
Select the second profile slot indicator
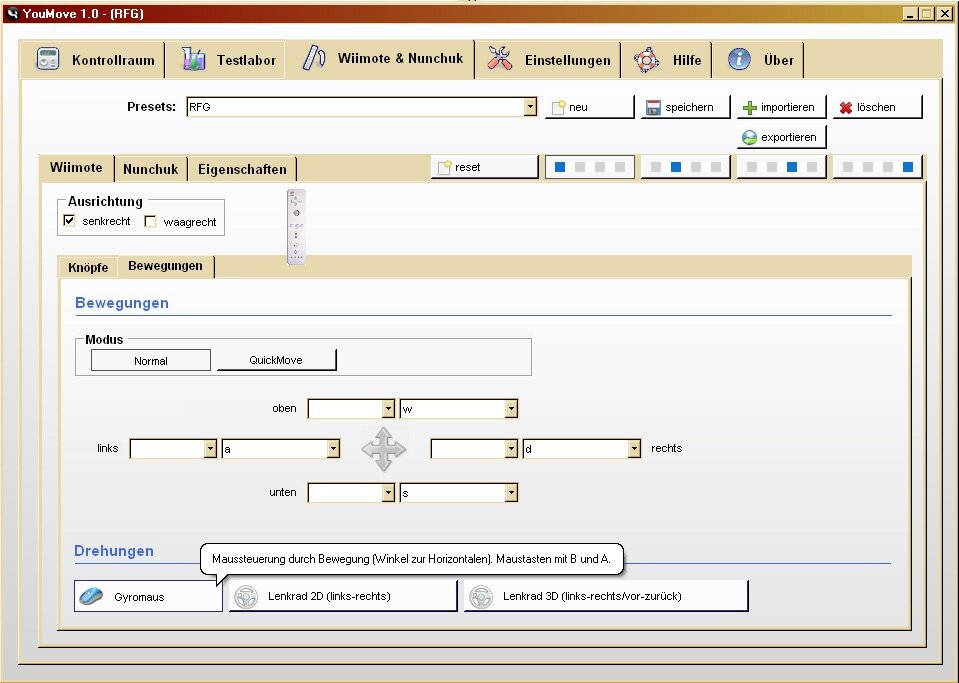click(x=686, y=167)
